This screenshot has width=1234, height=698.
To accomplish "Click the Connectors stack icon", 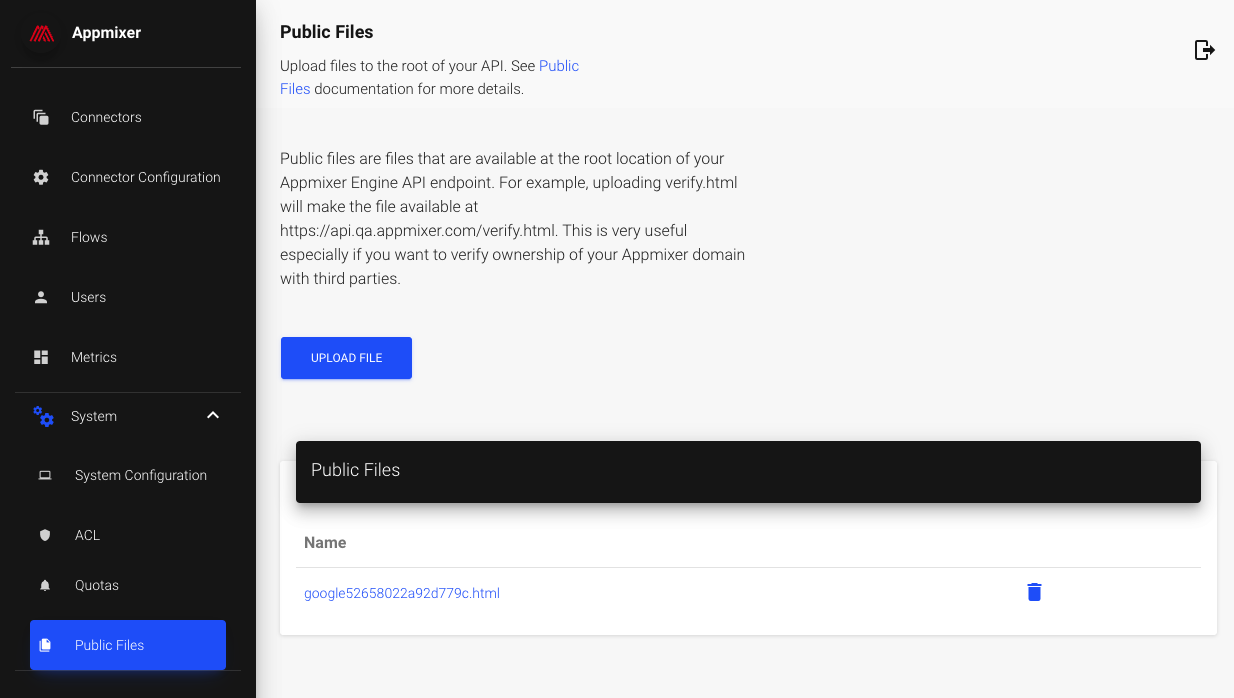I will (x=41, y=117).
